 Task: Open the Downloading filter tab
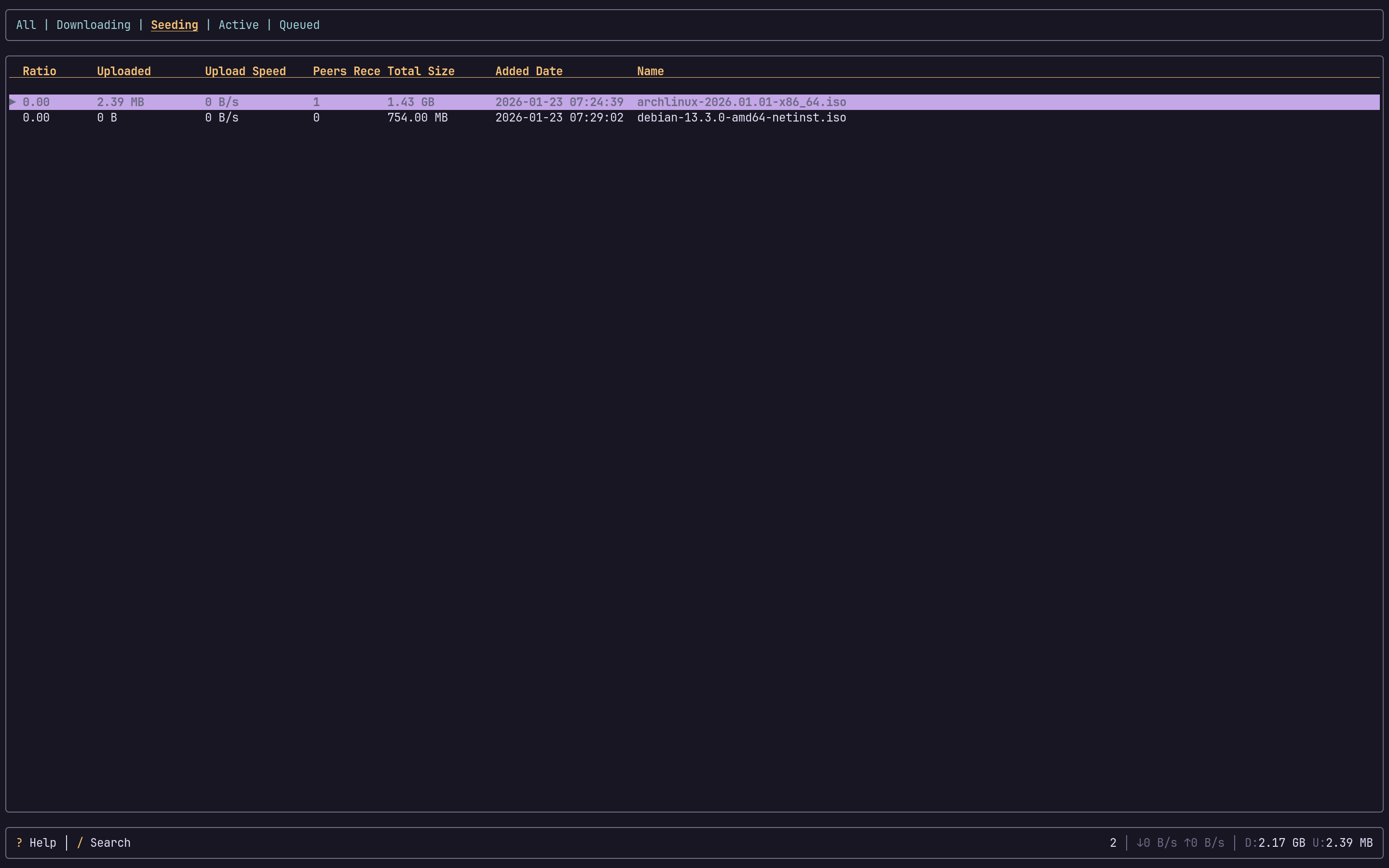point(94,25)
